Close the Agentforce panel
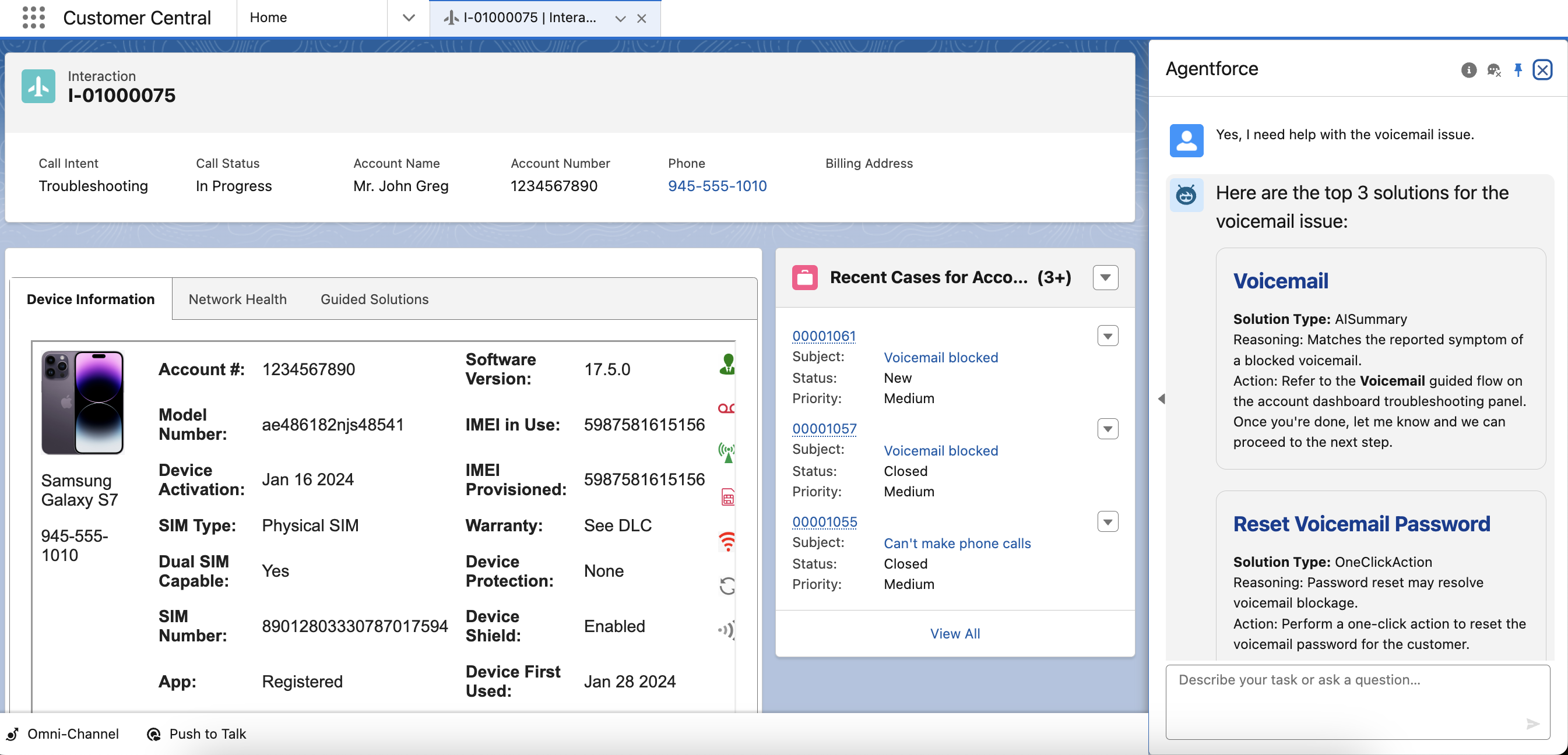The width and height of the screenshot is (1568, 755). [x=1542, y=70]
